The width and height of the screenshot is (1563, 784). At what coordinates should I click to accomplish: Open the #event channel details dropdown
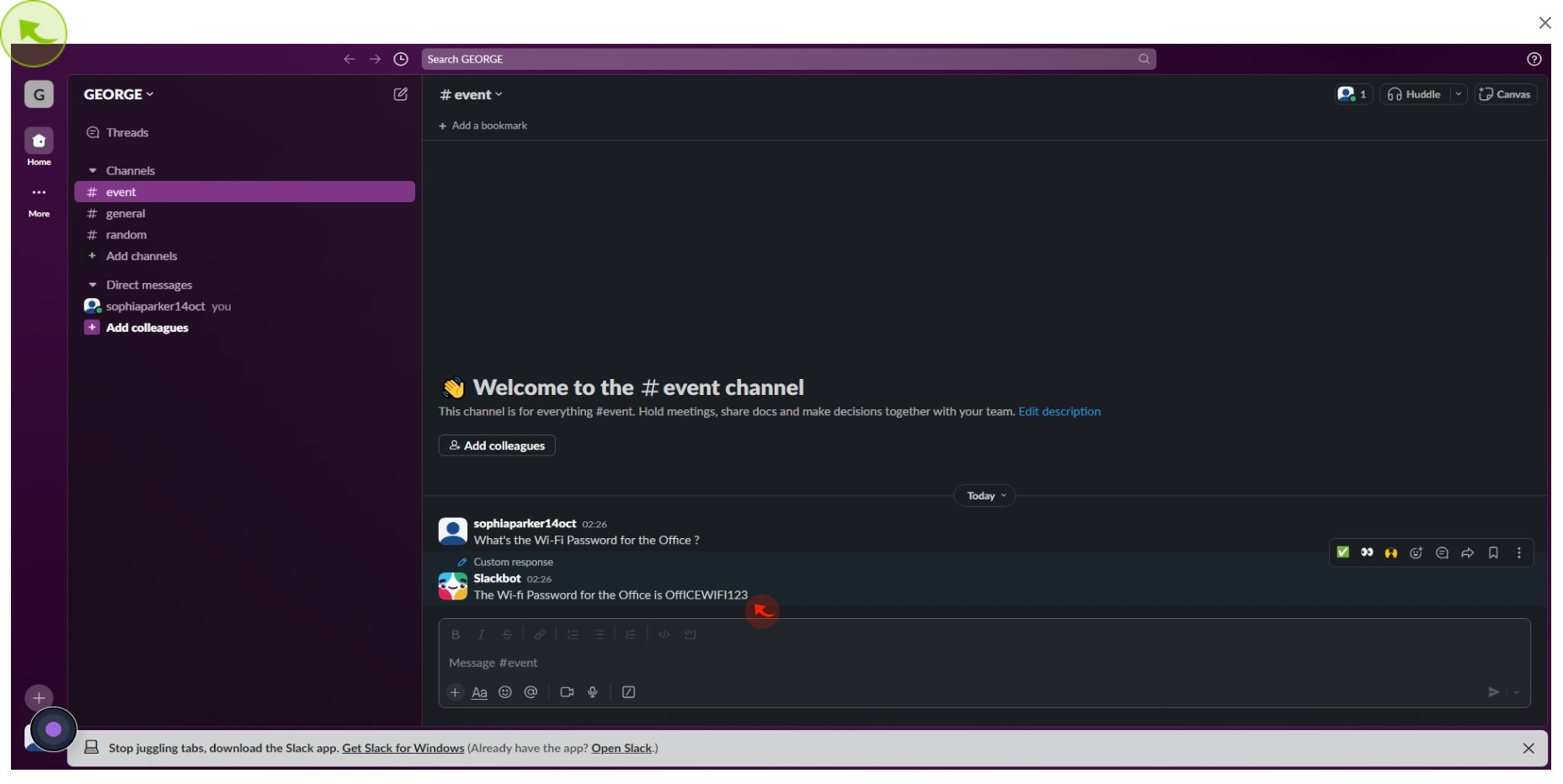tap(471, 94)
